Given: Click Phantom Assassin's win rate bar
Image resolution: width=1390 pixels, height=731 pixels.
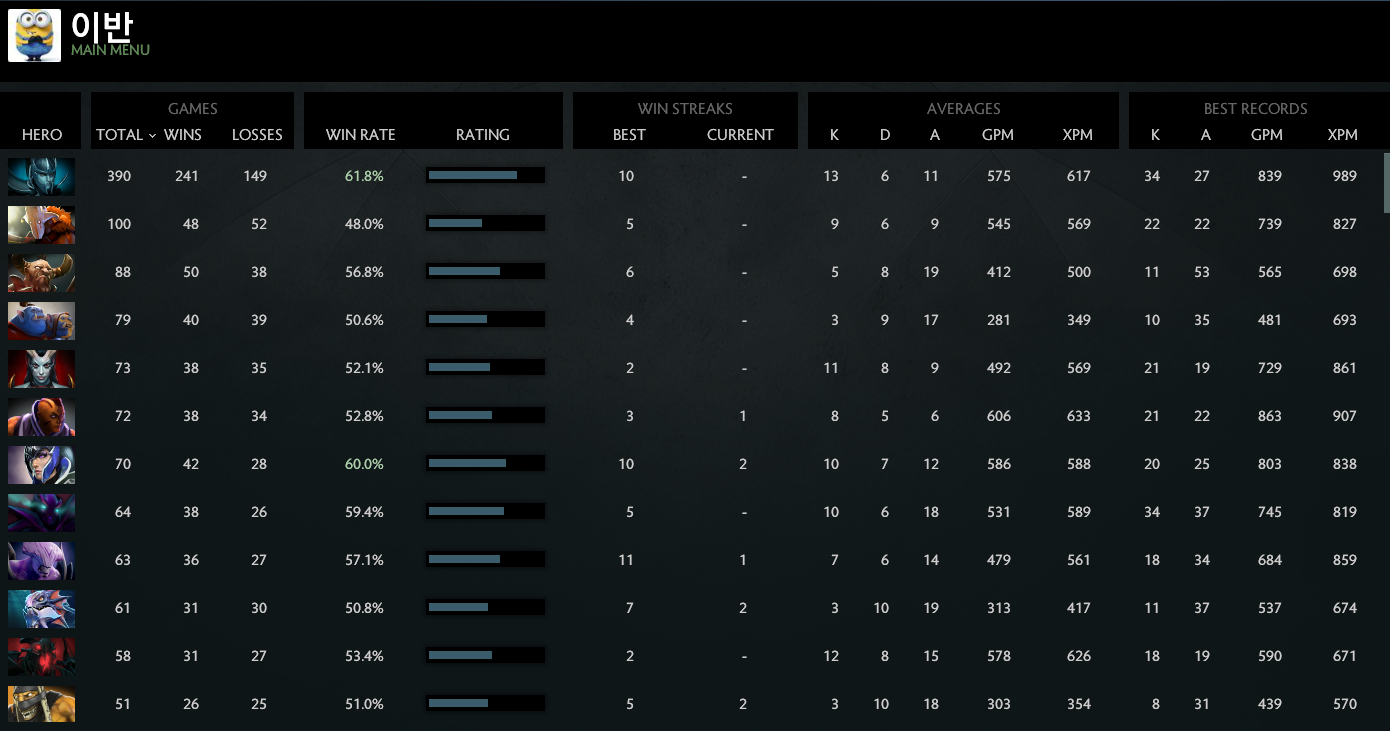Looking at the screenshot, I should 485,174.
